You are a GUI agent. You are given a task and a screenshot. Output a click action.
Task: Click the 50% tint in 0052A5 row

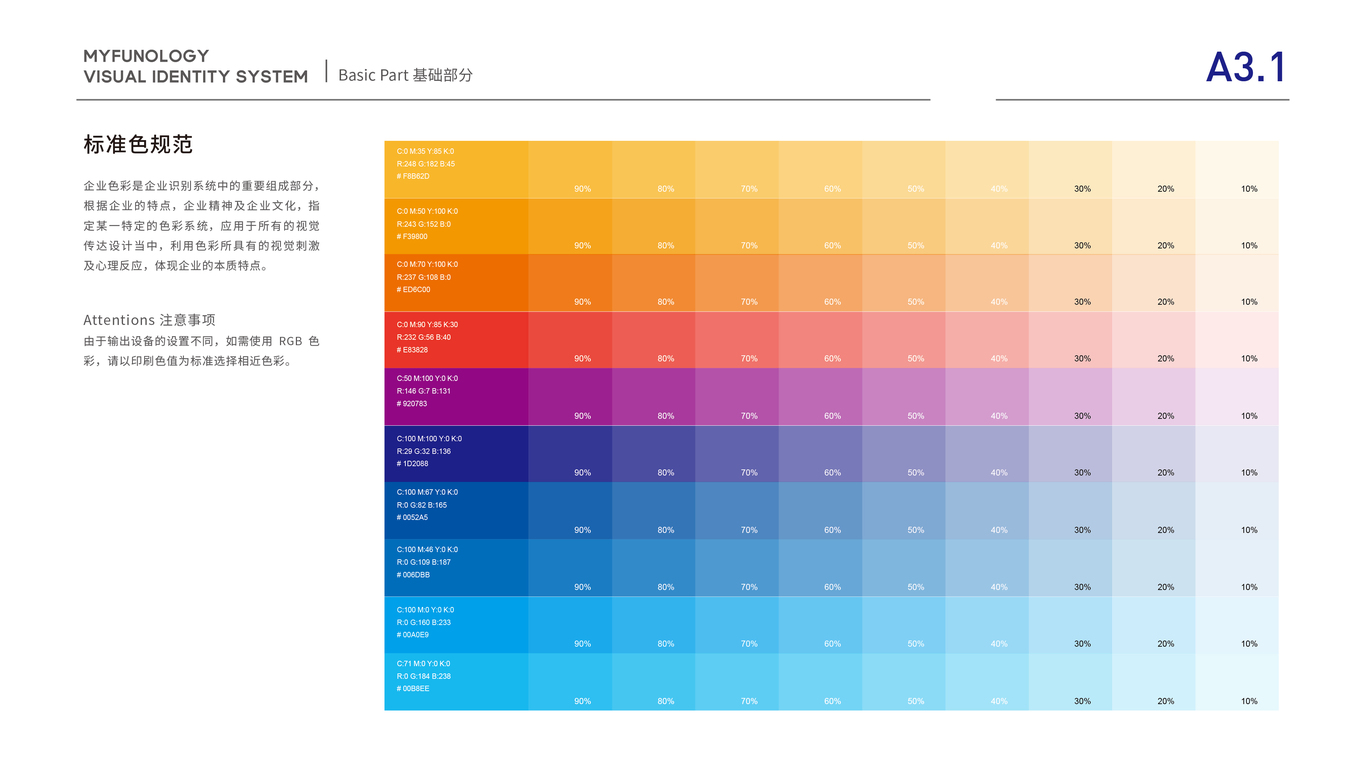pyautogui.click(x=904, y=511)
